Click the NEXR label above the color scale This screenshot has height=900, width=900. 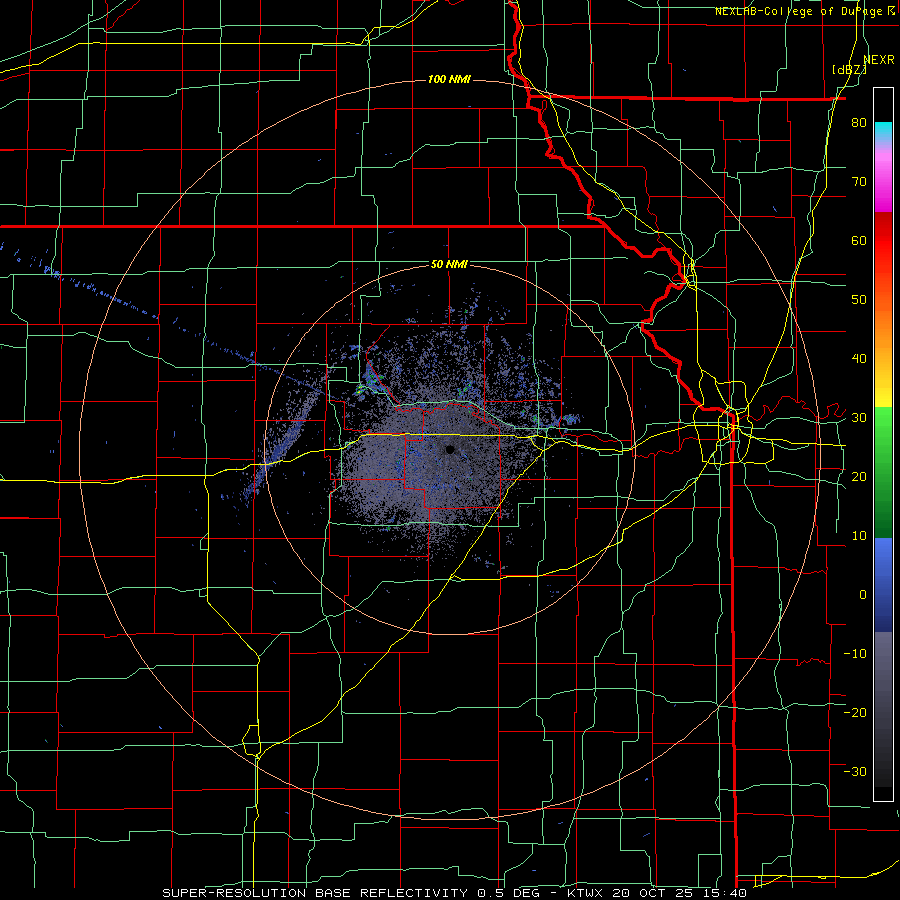[879, 59]
